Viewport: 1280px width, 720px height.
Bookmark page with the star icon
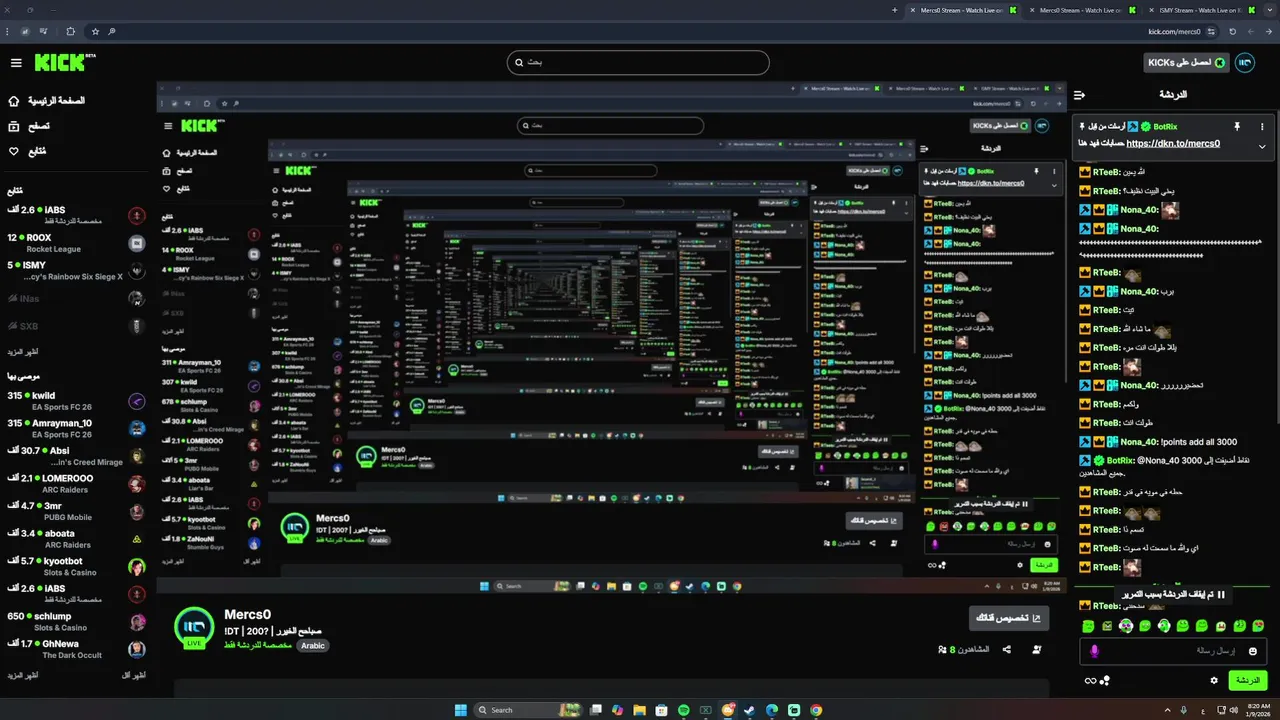pos(95,32)
